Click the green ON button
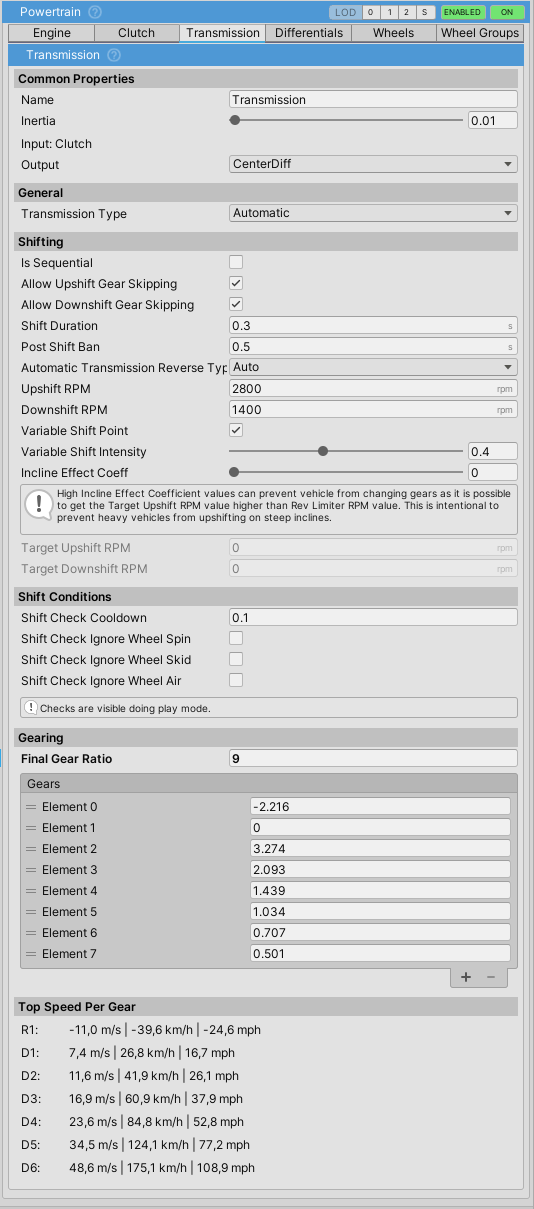The height and width of the screenshot is (1209, 534). pyautogui.click(x=508, y=13)
